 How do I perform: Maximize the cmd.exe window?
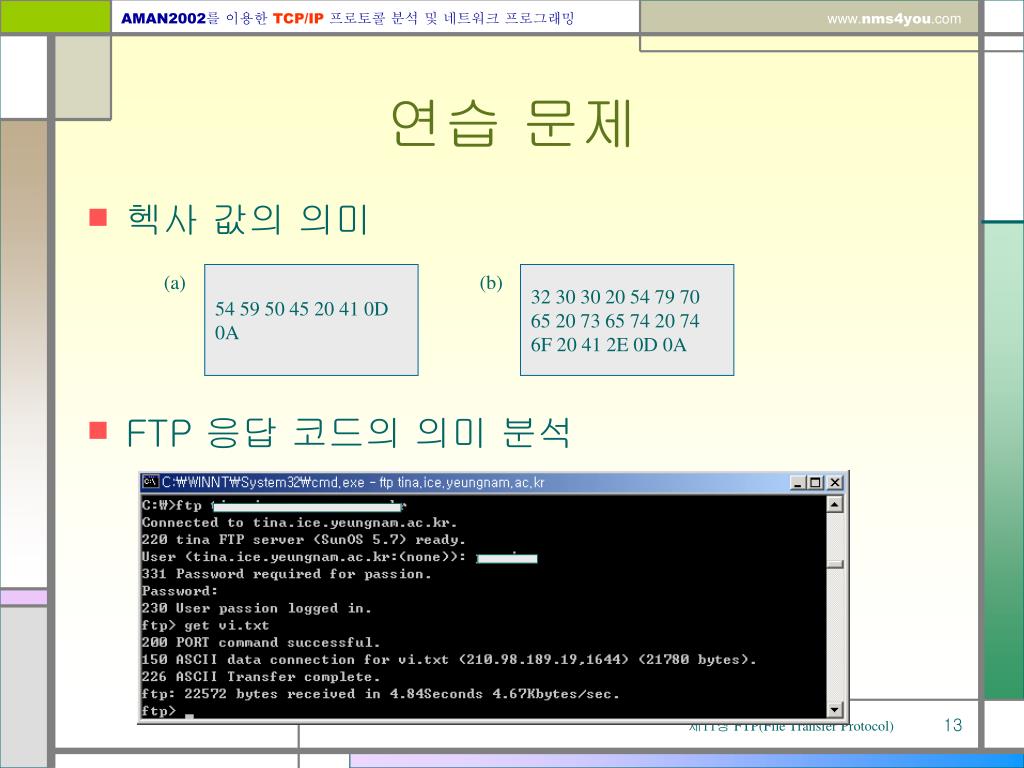[x=815, y=483]
